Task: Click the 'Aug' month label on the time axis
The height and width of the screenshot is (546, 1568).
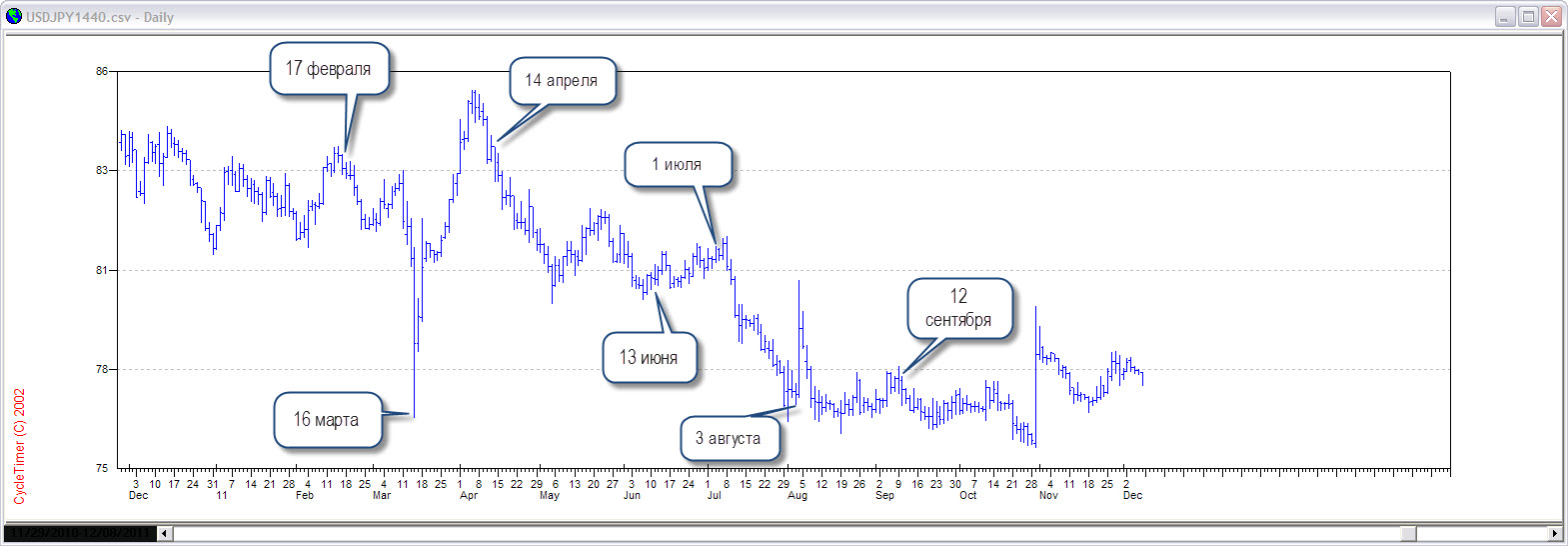Action: [797, 496]
